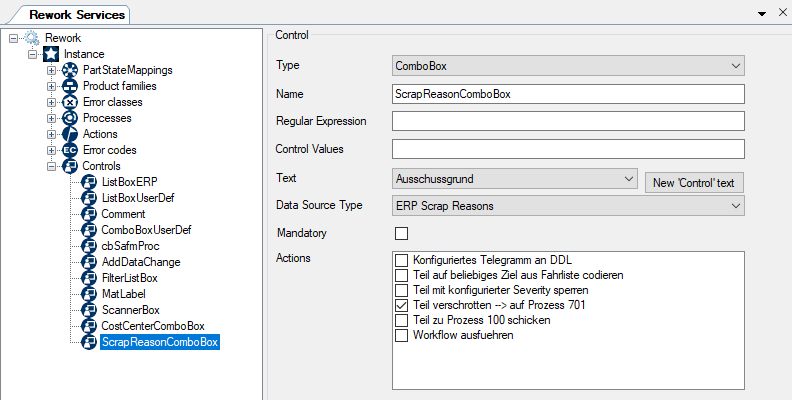Click the Error classes node icon

pyautogui.click(x=70, y=102)
